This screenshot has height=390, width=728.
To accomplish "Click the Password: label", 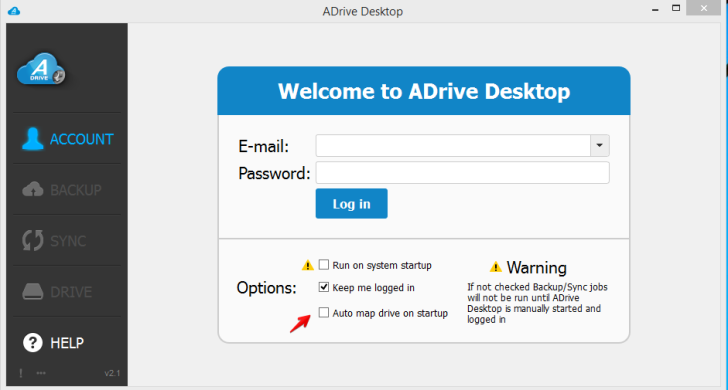I will click(274, 174).
